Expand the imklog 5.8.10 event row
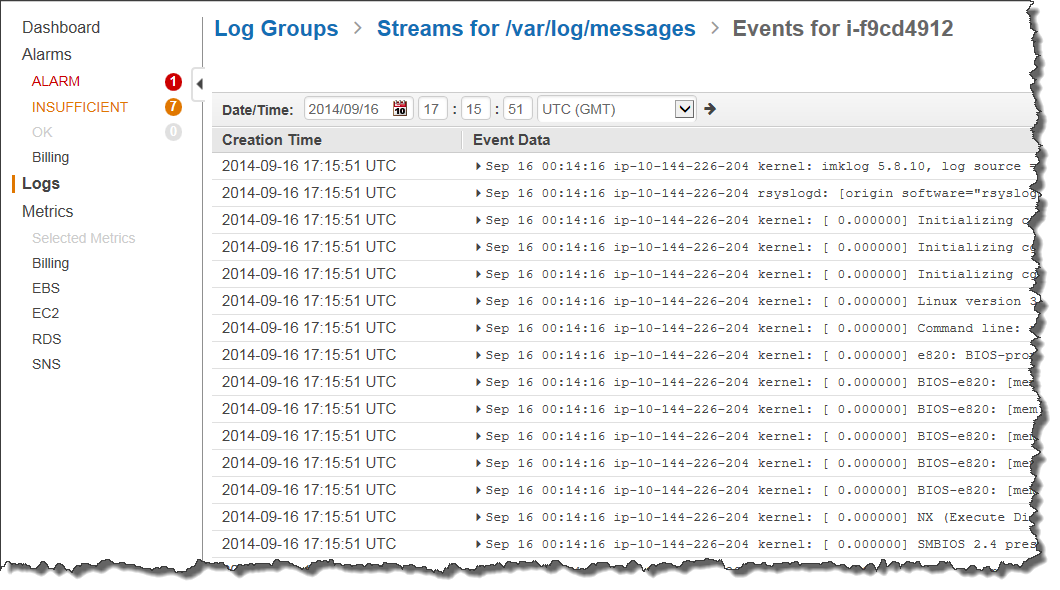 click(x=478, y=166)
